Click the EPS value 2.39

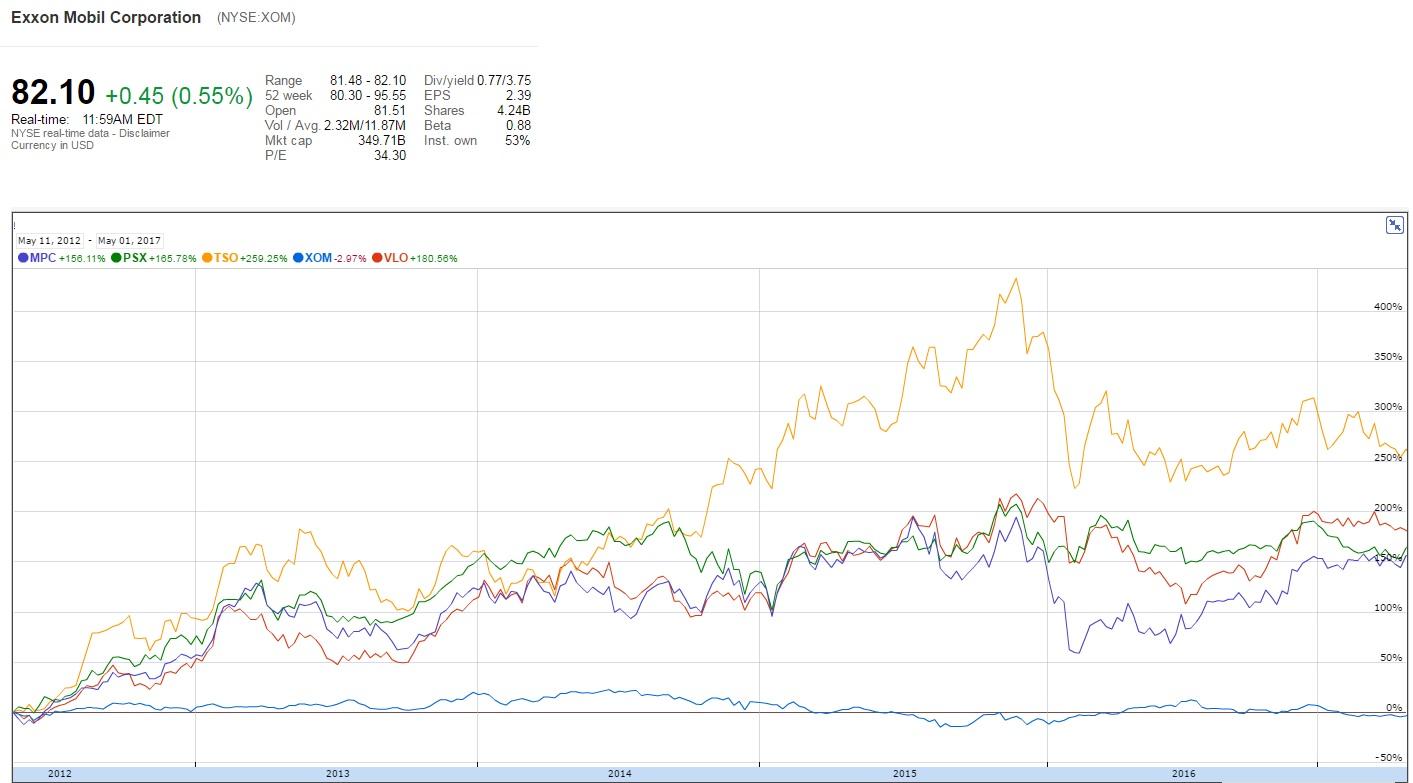(x=518, y=95)
